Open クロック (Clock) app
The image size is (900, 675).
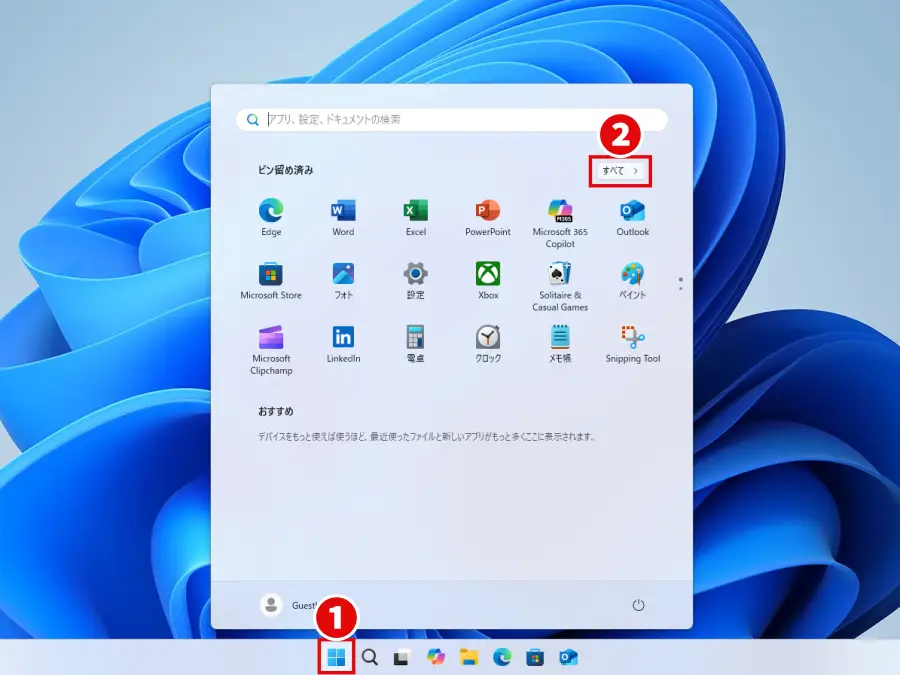point(488,343)
